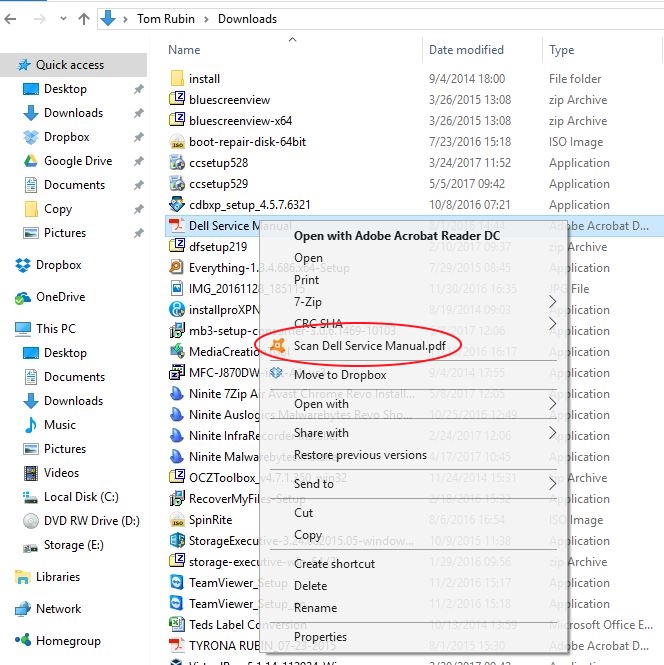Choose Cut in context menu
Image resolution: width=664 pixels, height=665 pixels.
[303, 513]
